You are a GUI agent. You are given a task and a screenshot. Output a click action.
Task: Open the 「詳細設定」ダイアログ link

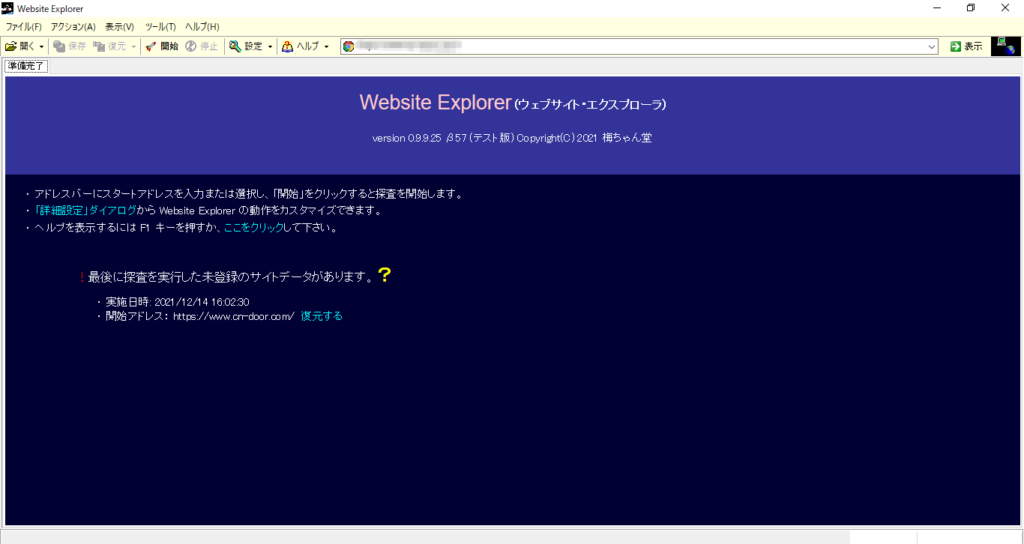pyautogui.click(x=85, y=210)
